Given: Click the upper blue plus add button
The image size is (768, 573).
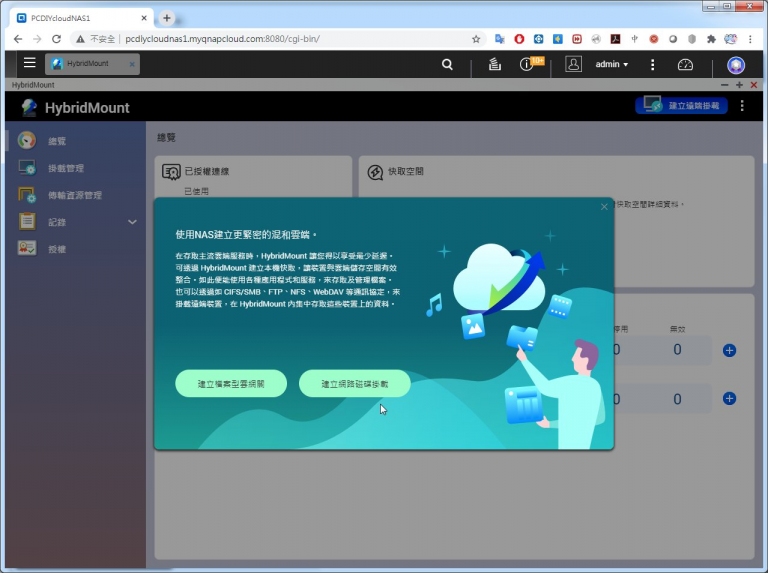Looking at the screenshot, I should [729, 350].
